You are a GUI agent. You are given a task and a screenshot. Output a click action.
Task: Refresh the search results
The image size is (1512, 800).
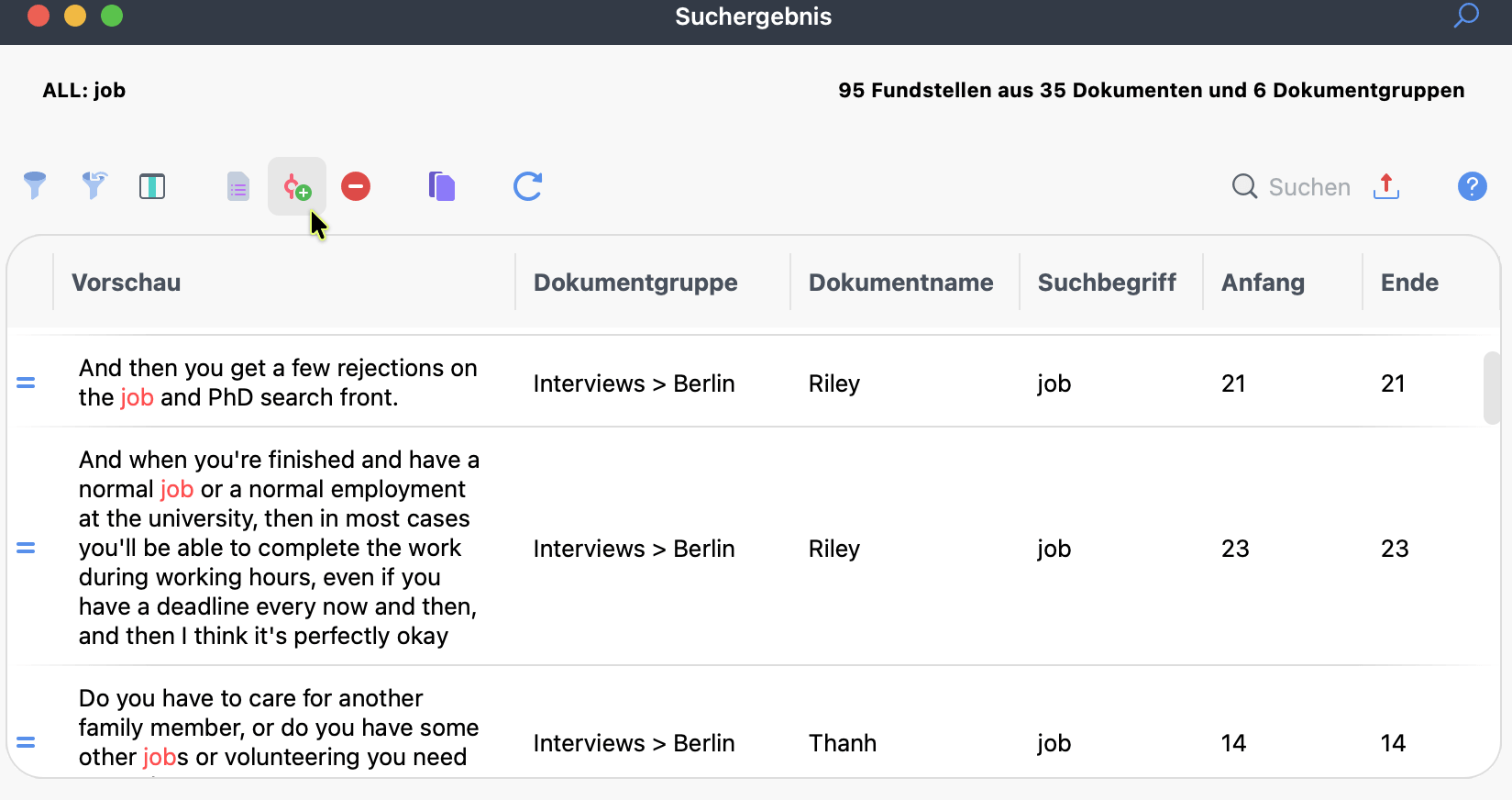528,186
